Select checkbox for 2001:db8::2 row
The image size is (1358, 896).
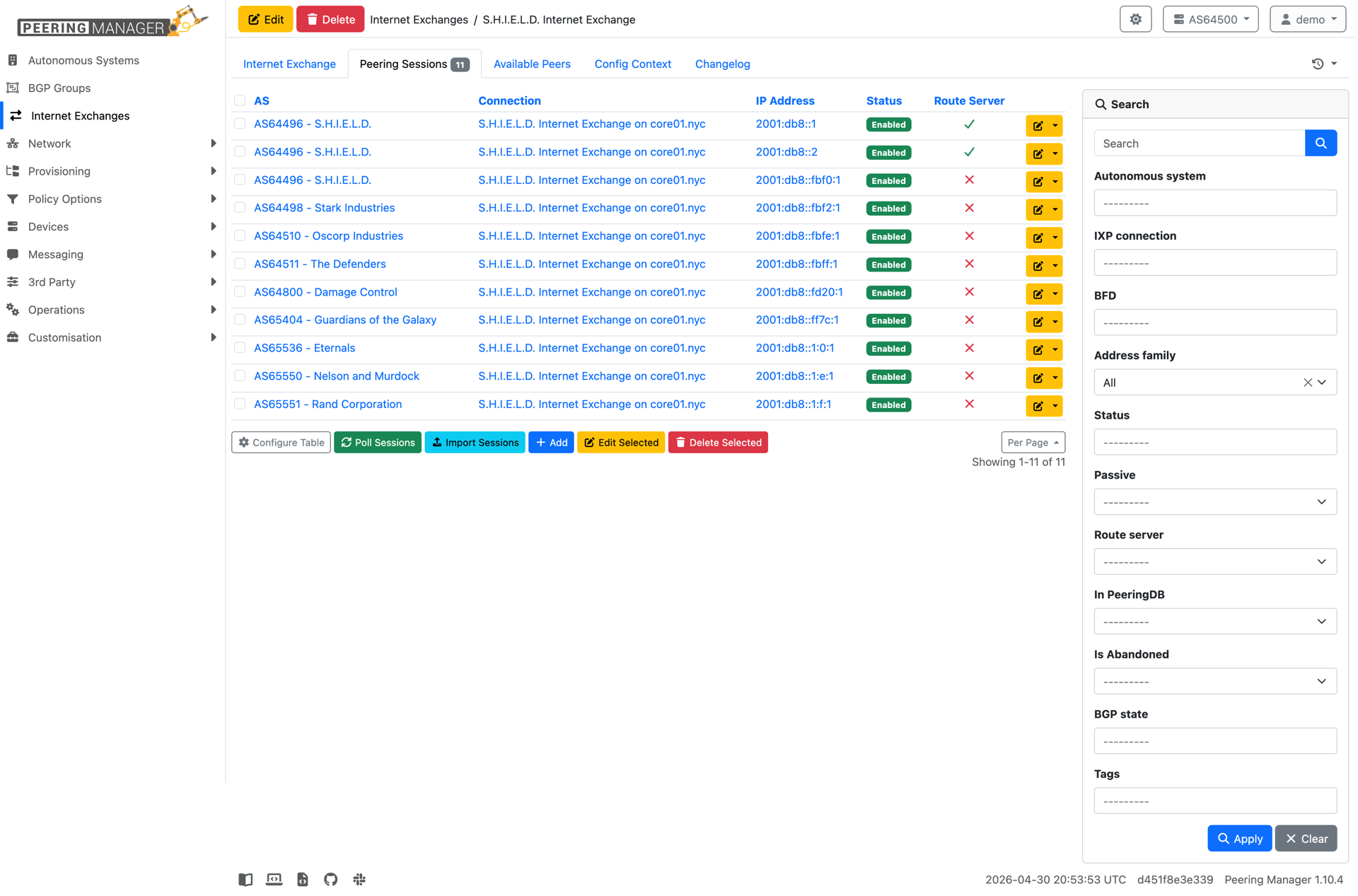pyautogui.click(x=240, y=151)
